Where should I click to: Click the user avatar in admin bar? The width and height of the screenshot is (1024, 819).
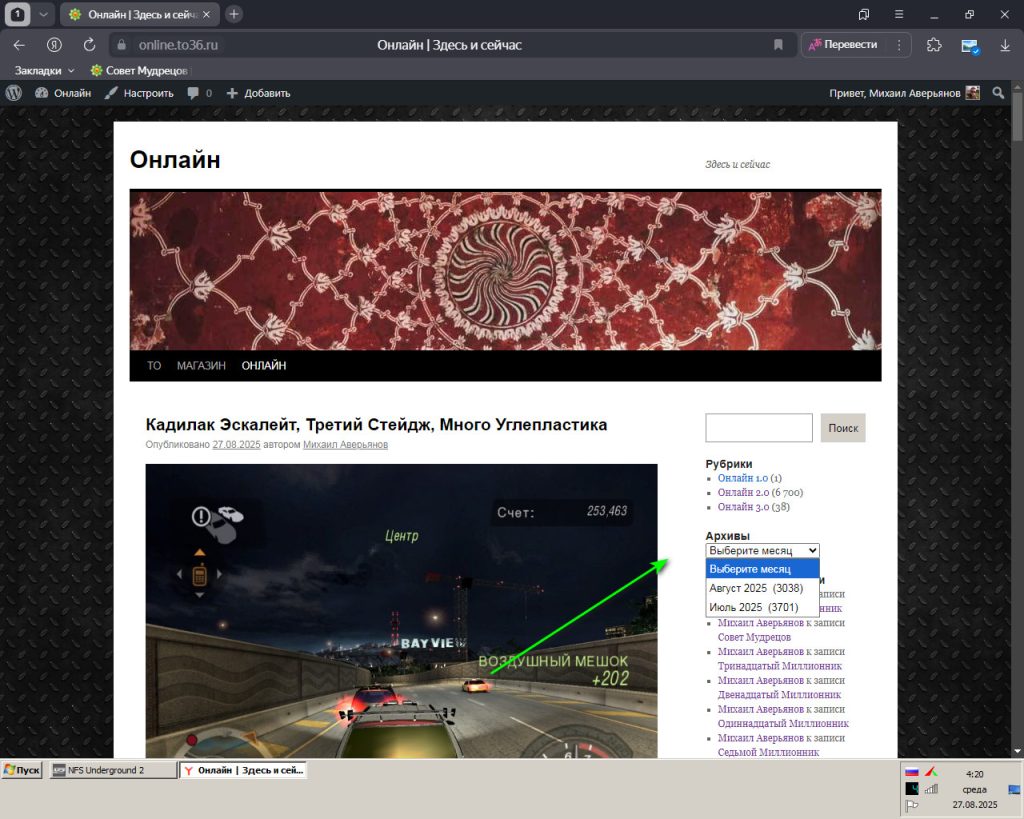point(972,93)
